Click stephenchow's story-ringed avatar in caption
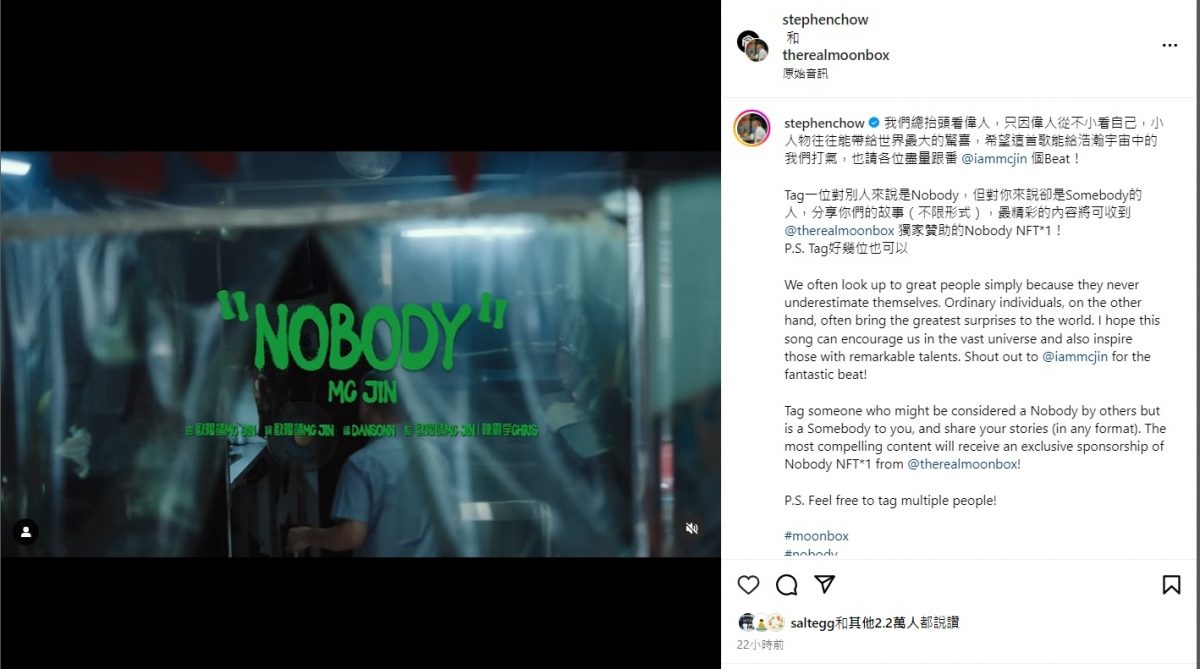 pyautogui.click(x=752, y=128)
